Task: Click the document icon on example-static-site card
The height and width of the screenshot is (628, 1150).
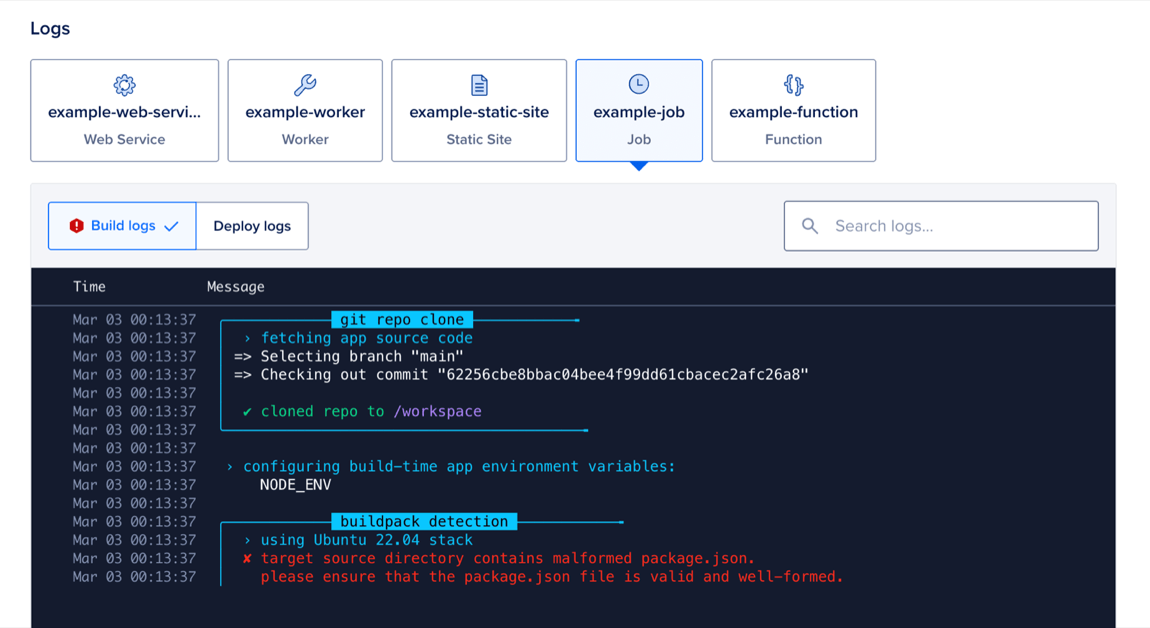Action: point(478,85)
